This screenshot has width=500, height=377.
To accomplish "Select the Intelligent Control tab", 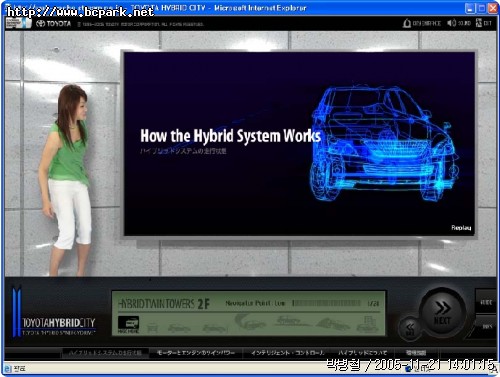I will (x=287, y=352).
